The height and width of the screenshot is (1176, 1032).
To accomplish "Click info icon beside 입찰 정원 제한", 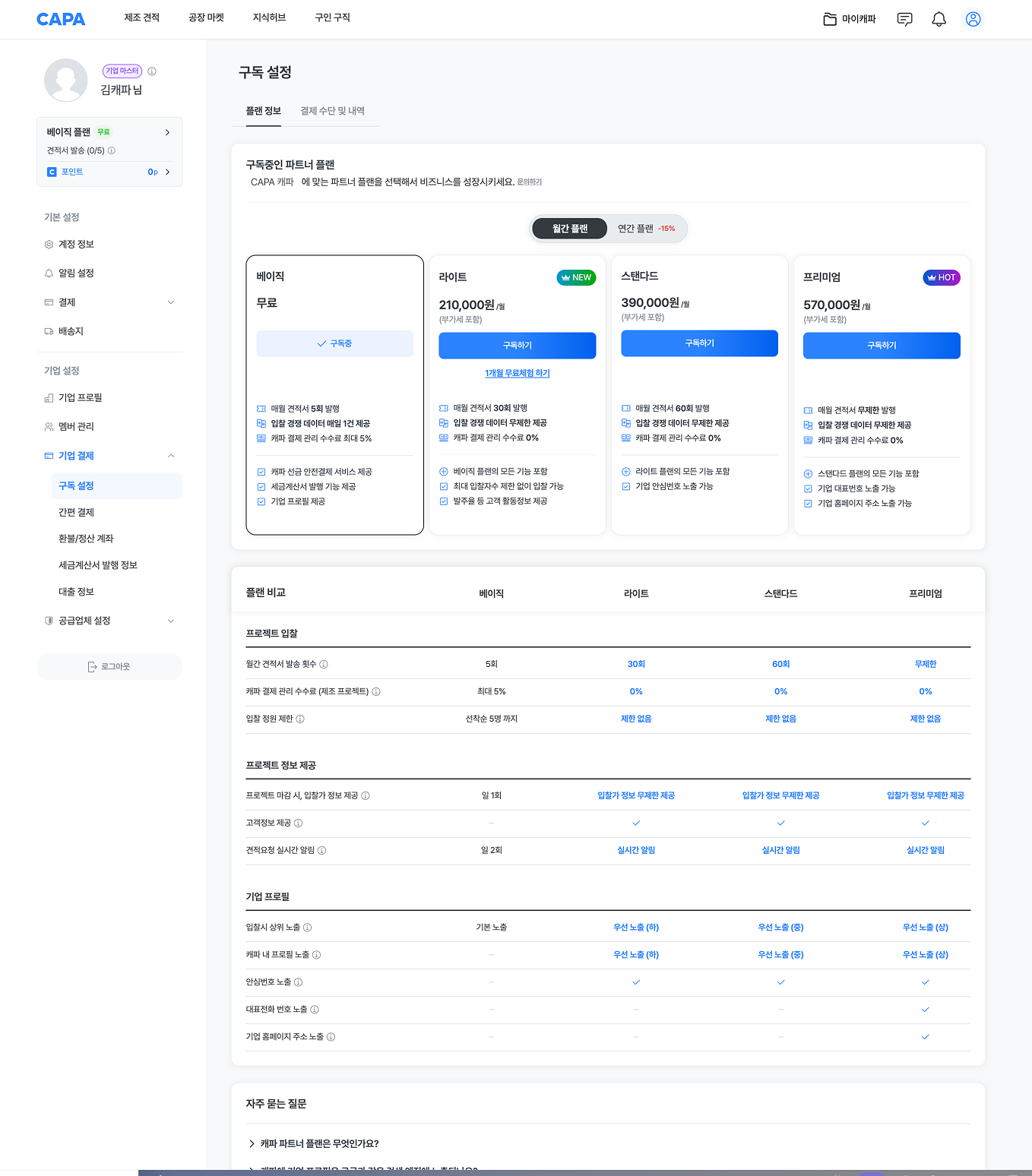I will coord(300,719).
